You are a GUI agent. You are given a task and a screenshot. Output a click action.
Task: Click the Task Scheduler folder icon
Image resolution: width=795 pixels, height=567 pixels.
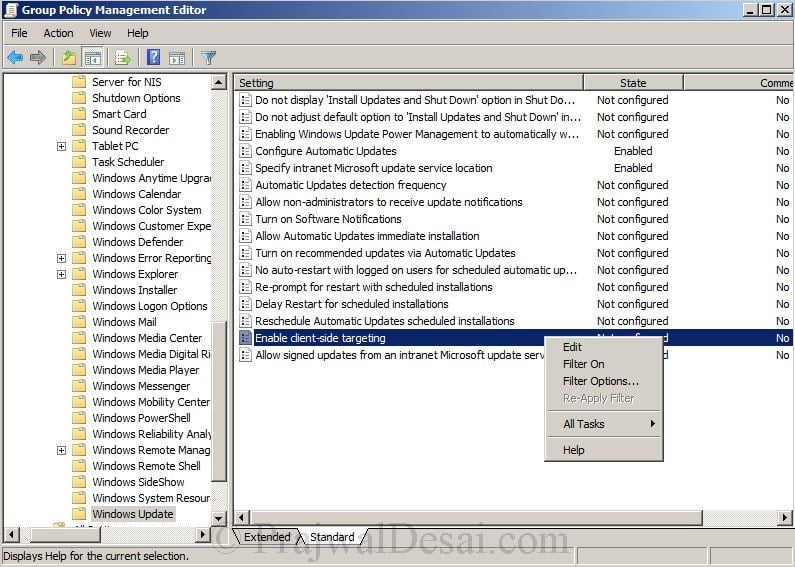pos(79,162)
